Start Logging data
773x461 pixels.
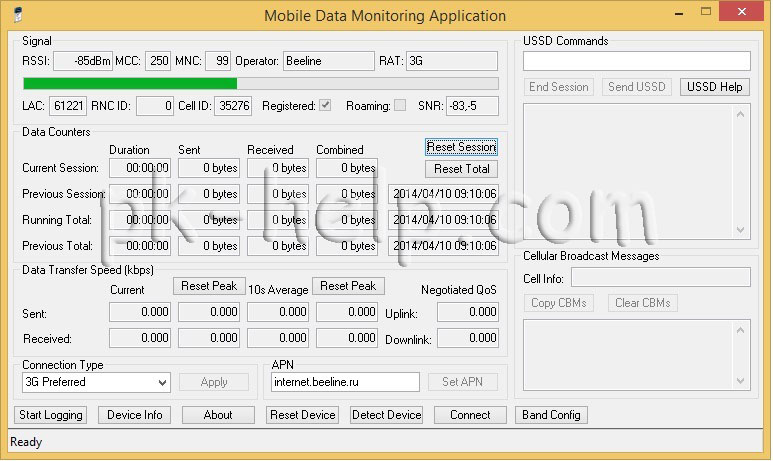[50, 415]
